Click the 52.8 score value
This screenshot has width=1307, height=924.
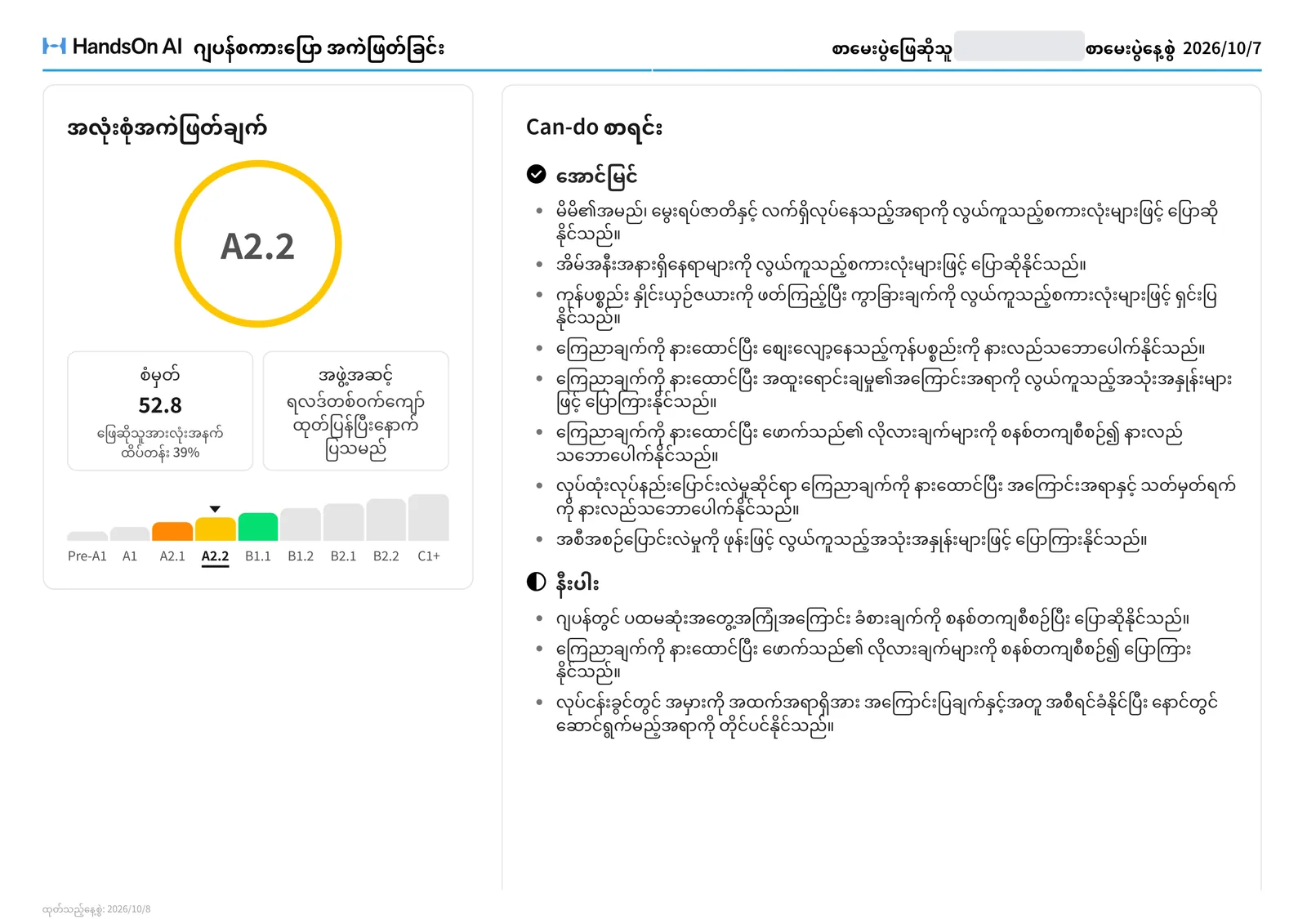(x=160, y=405)
